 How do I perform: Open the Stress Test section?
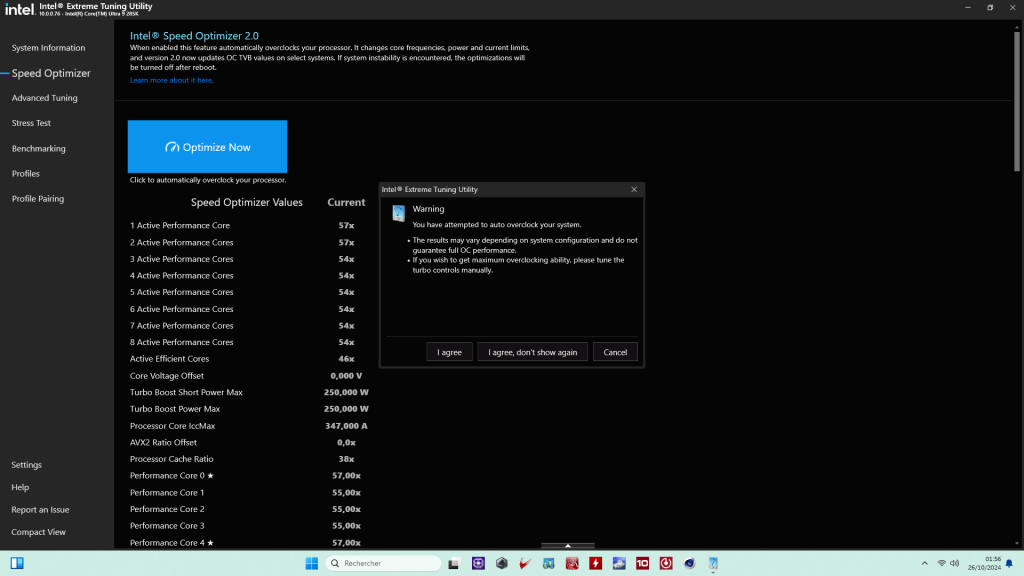pos(31,123)
